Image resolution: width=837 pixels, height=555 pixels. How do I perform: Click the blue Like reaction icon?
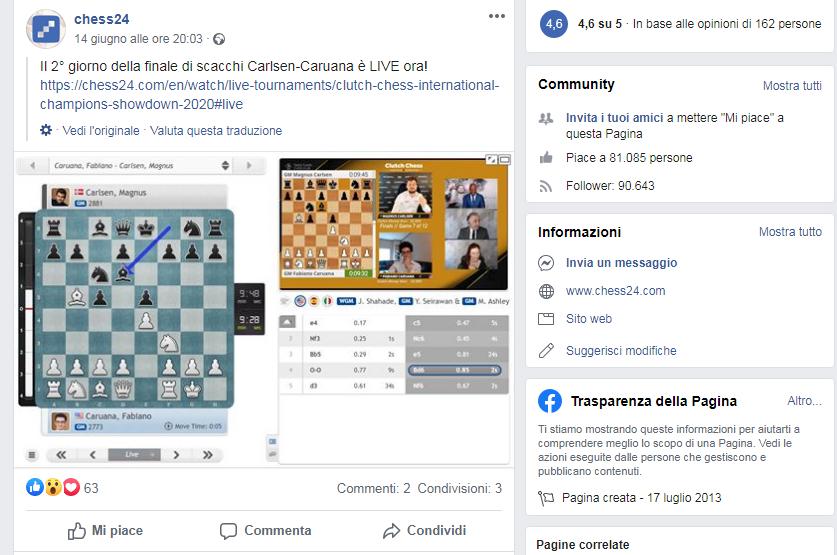pyautogui.click(x=35, y=487)
